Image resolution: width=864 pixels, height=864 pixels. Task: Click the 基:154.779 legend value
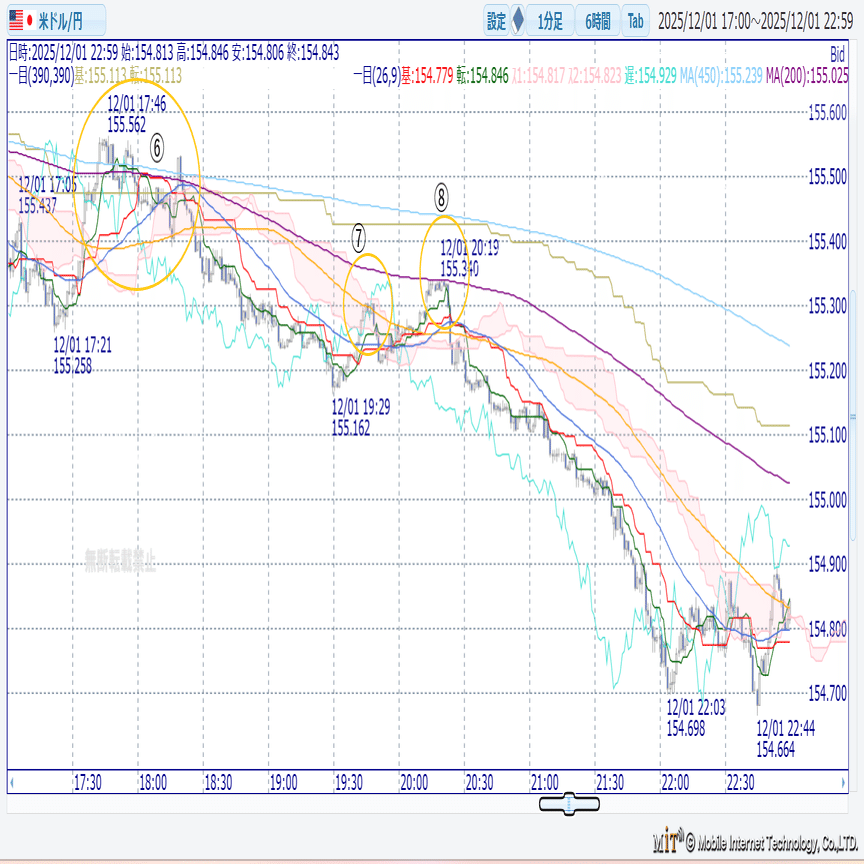click(427, 76)
